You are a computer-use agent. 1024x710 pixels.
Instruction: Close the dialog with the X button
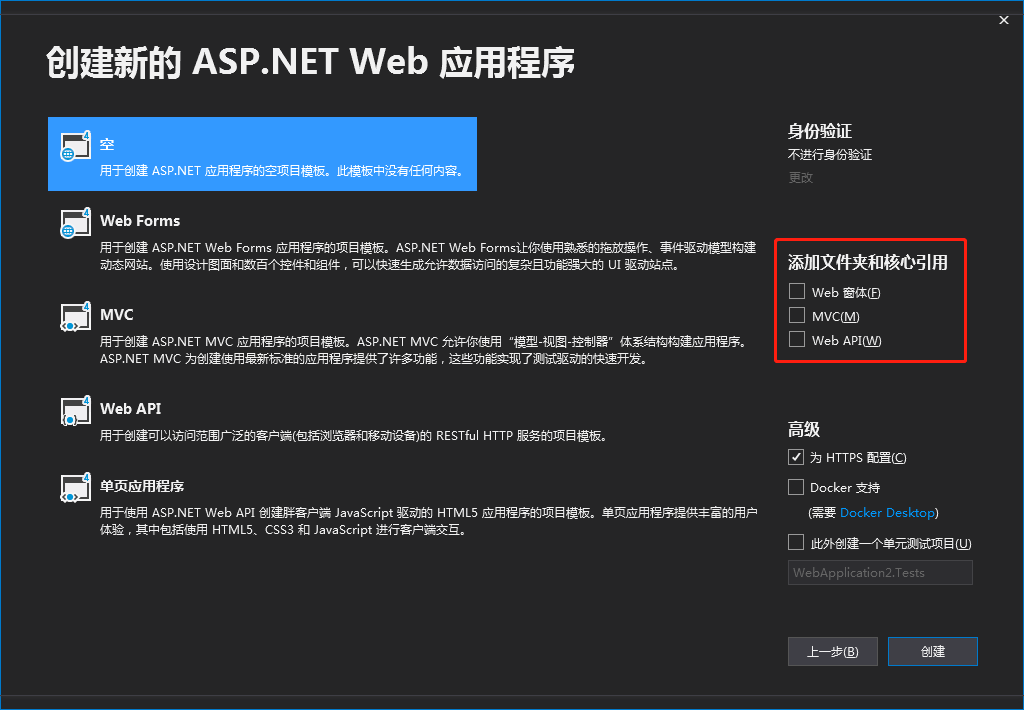[x=1004, y=20]
